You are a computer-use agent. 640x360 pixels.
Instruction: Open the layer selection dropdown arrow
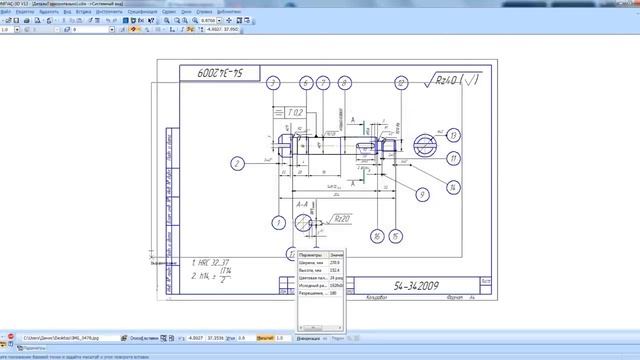pyautogui.click(x=112, y=29)
